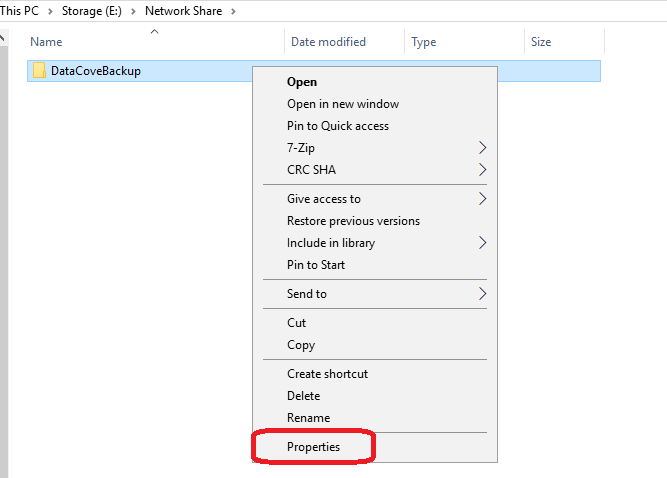Navigate to Storage (E:) in breadcrumb
The width and height of the screenshot is (667, 478).
point(93,11)
